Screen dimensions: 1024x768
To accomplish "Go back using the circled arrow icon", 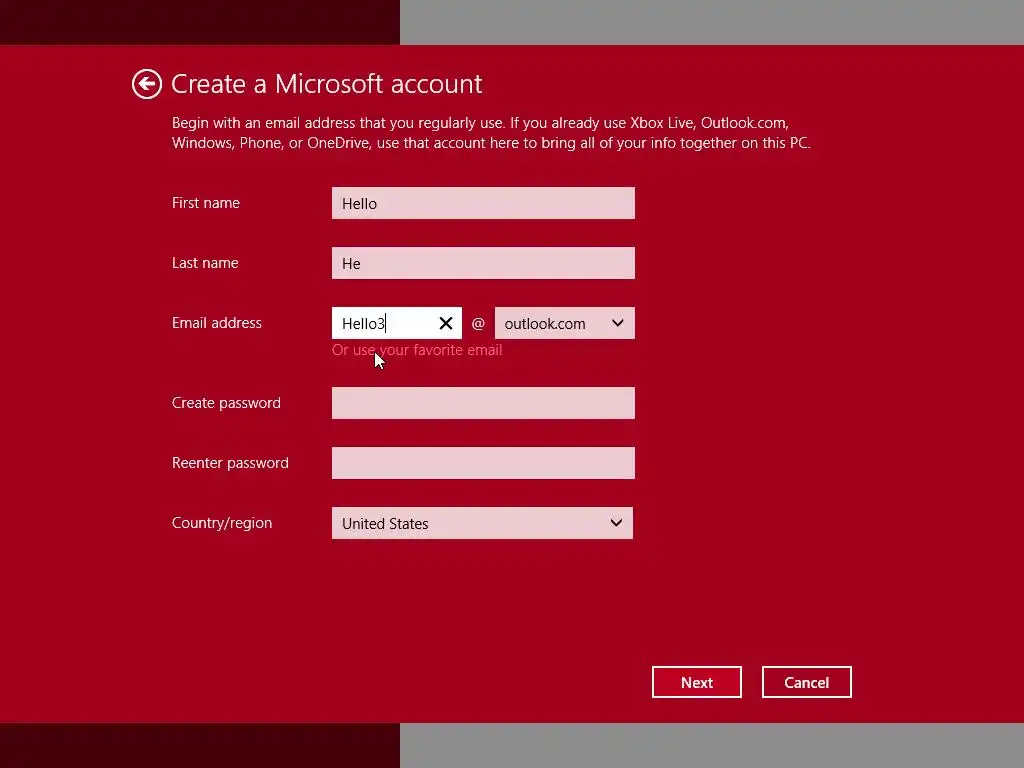I will click(147, 84).
